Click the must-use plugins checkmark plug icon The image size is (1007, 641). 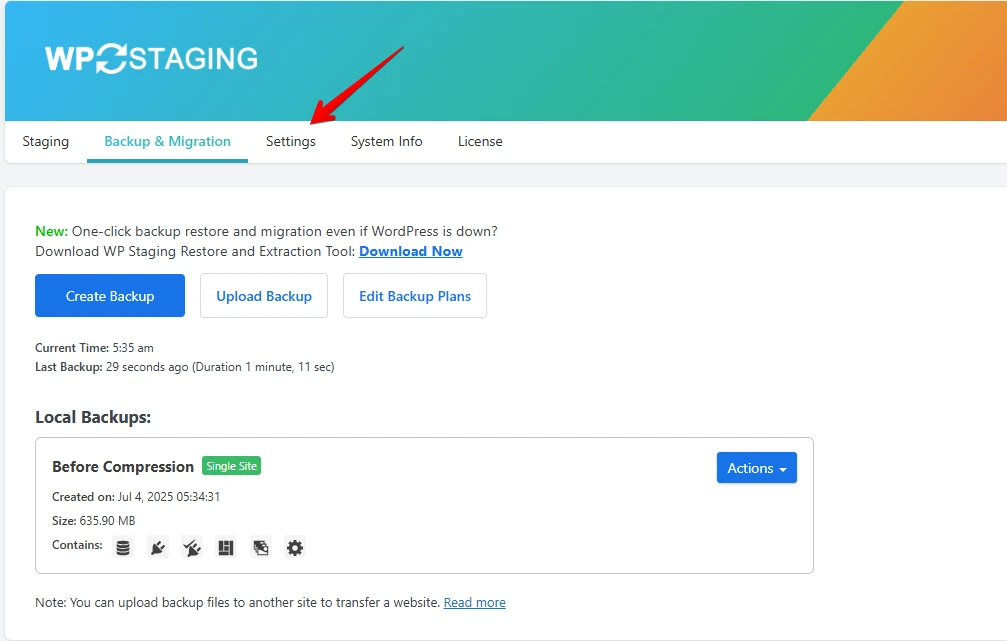pos(191,547)
